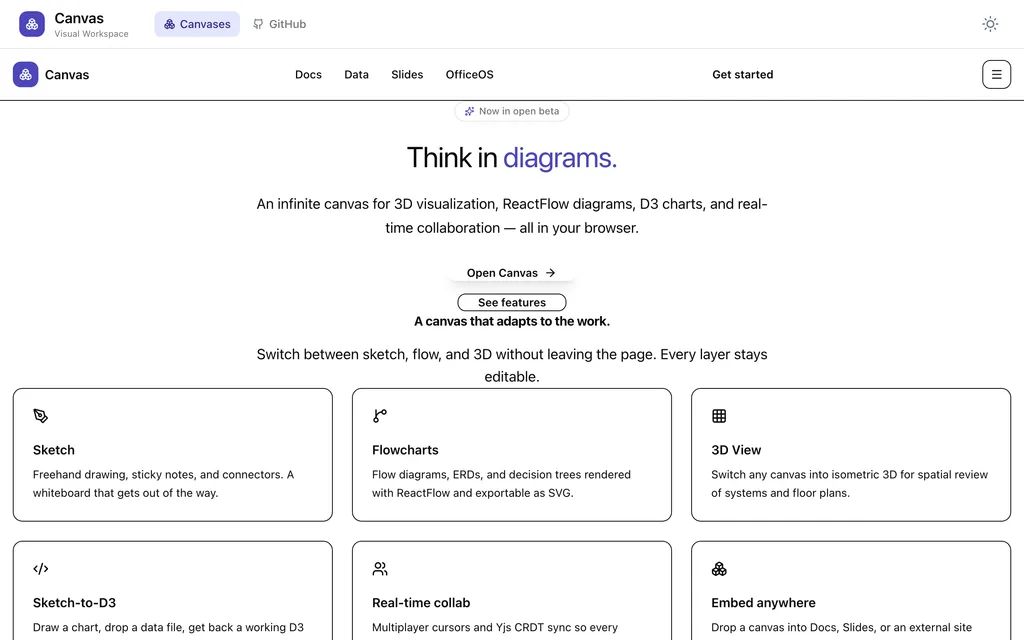Click the Visual Workspace subtitle
Screen dimensions: 1024x640
[91, 34]
